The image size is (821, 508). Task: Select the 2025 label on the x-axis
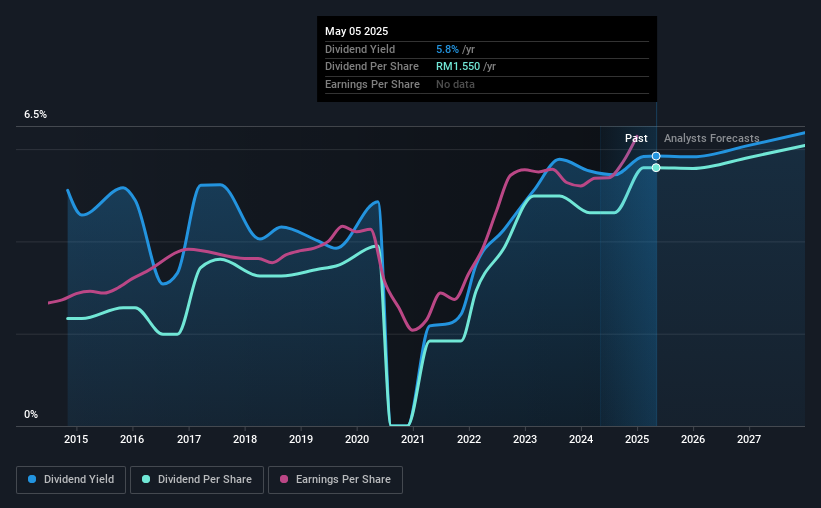point(637,439)
